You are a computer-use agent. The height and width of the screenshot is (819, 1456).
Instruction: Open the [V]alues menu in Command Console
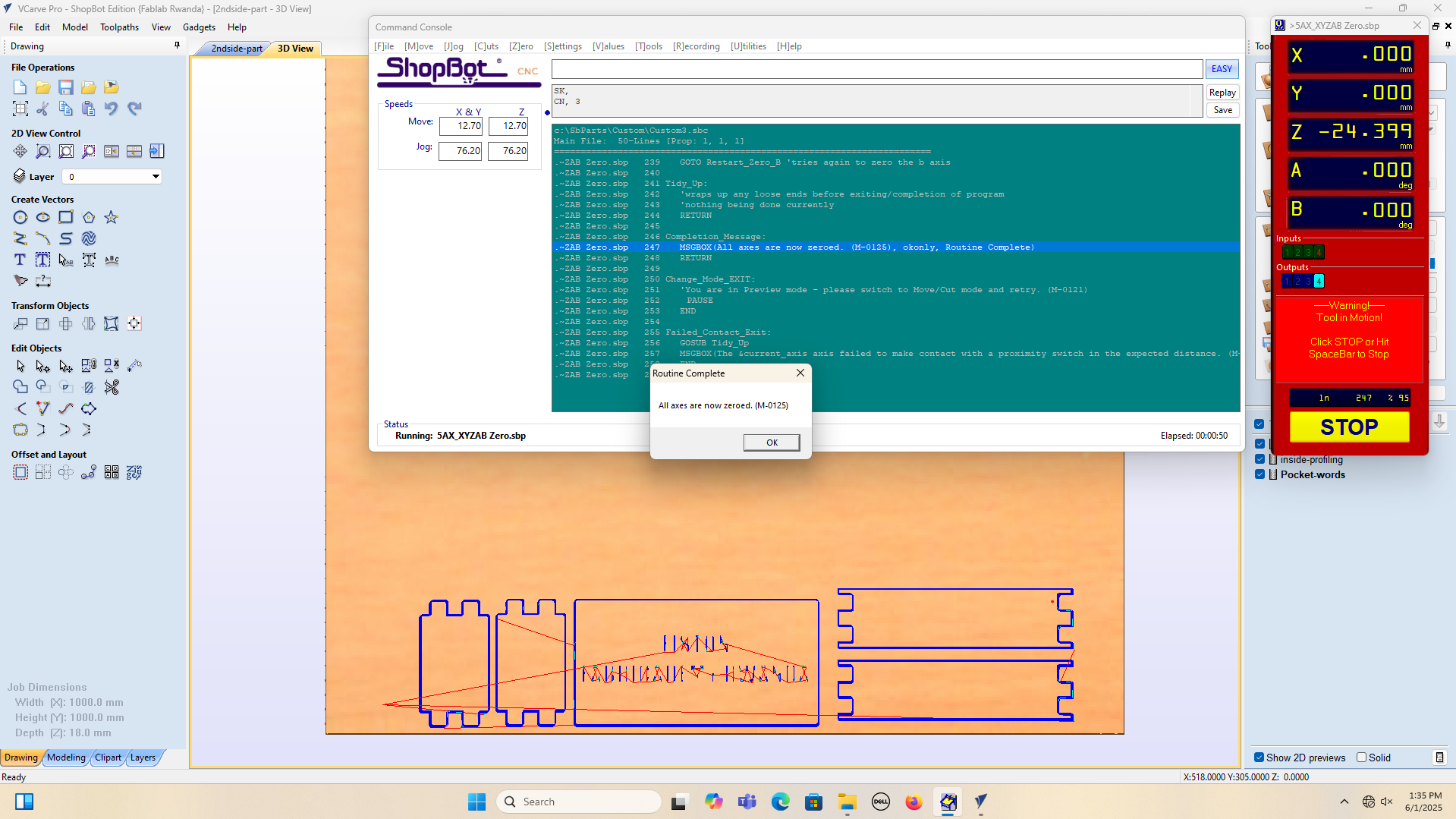point(609,46)
